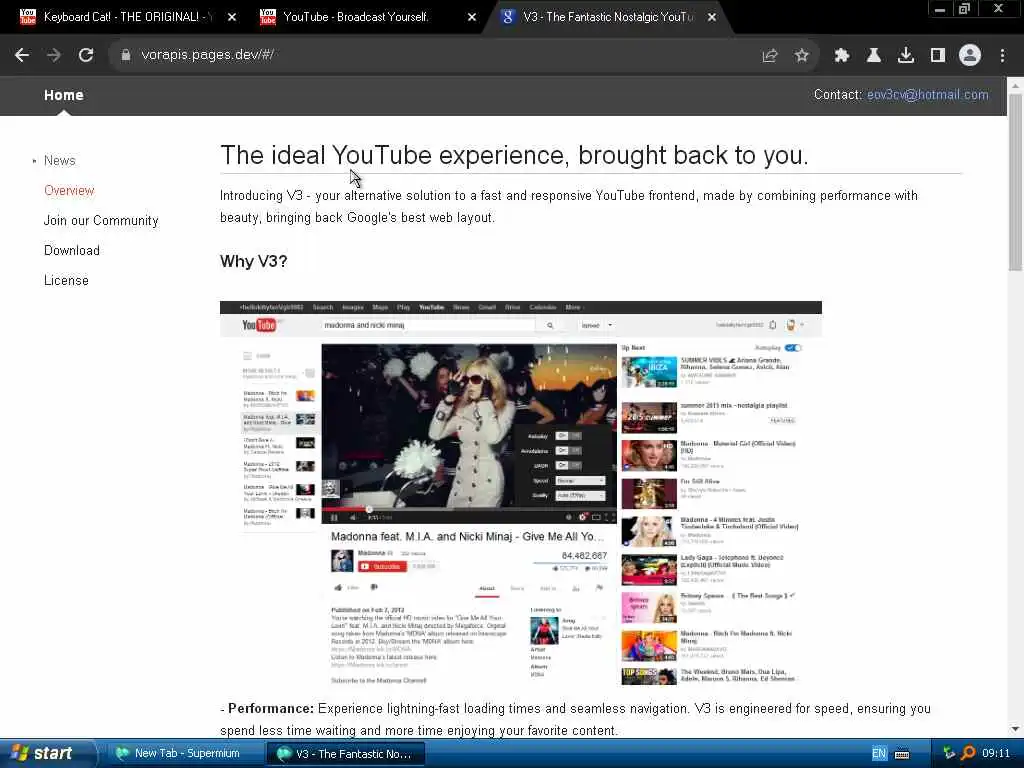The image size is (1024, 768).
Task: Switch to New Tab - Supermium taskbar item
Action: point(185,754)
